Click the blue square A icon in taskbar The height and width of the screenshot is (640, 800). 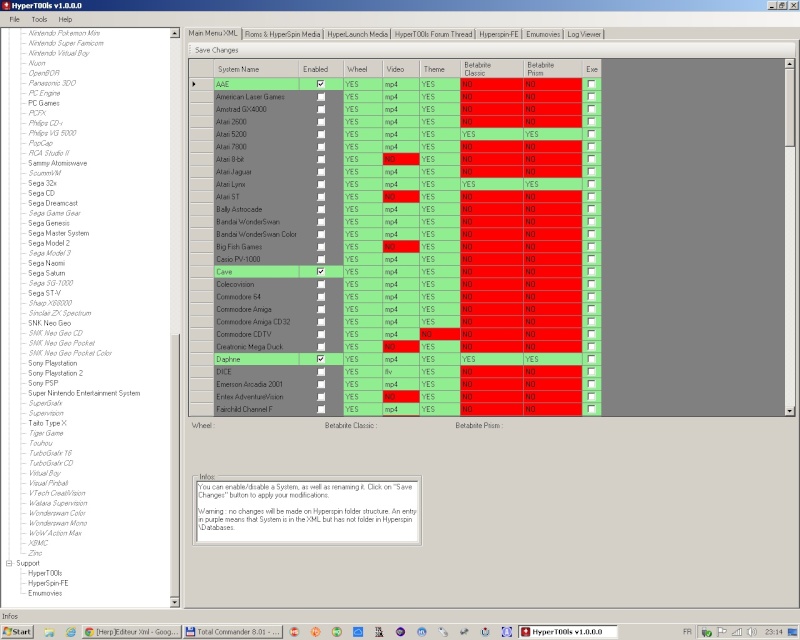(x=507, y=632)
